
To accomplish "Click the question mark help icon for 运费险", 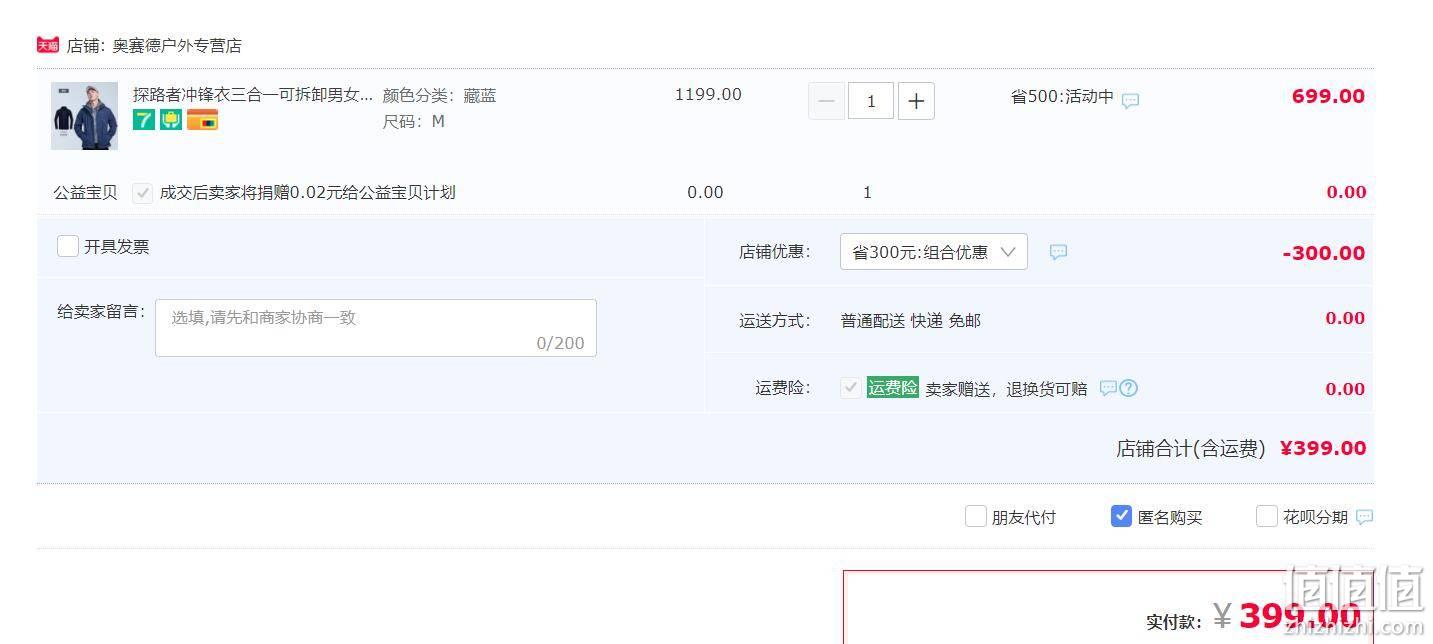I will point(1129,388).
